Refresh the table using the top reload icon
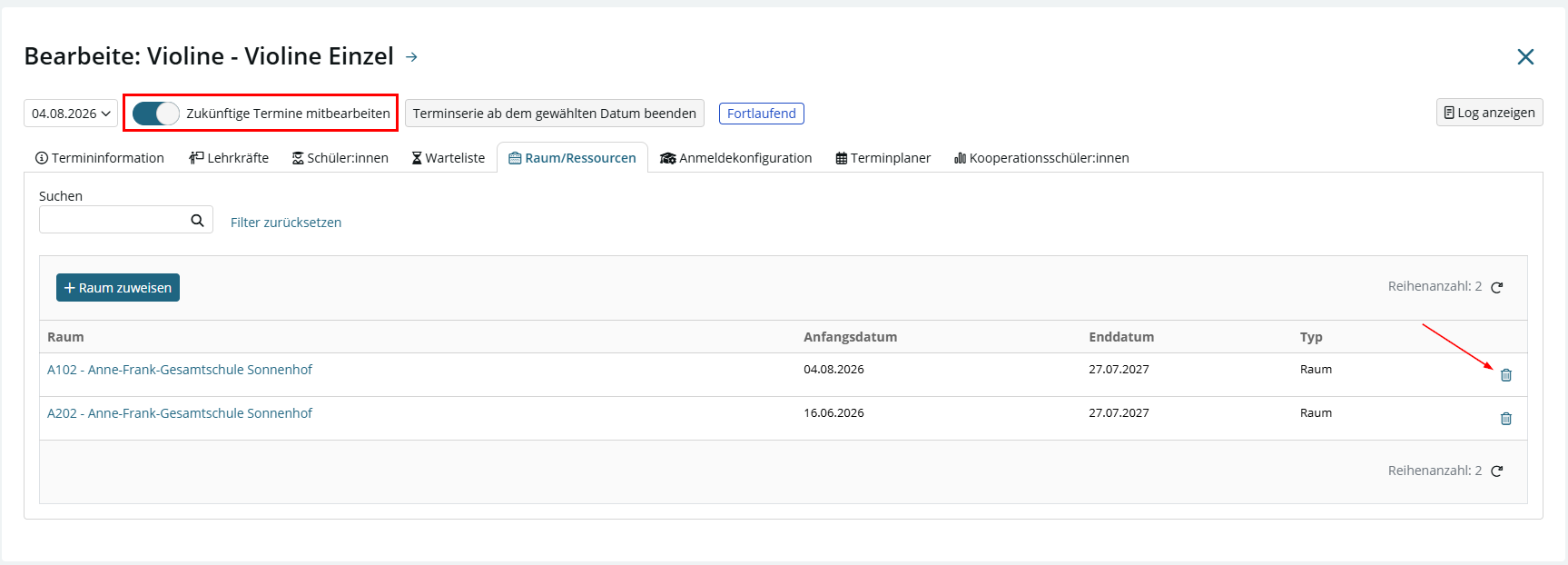The height and width of the screenshot is (565, 1568). click(x=1497, y=287)
